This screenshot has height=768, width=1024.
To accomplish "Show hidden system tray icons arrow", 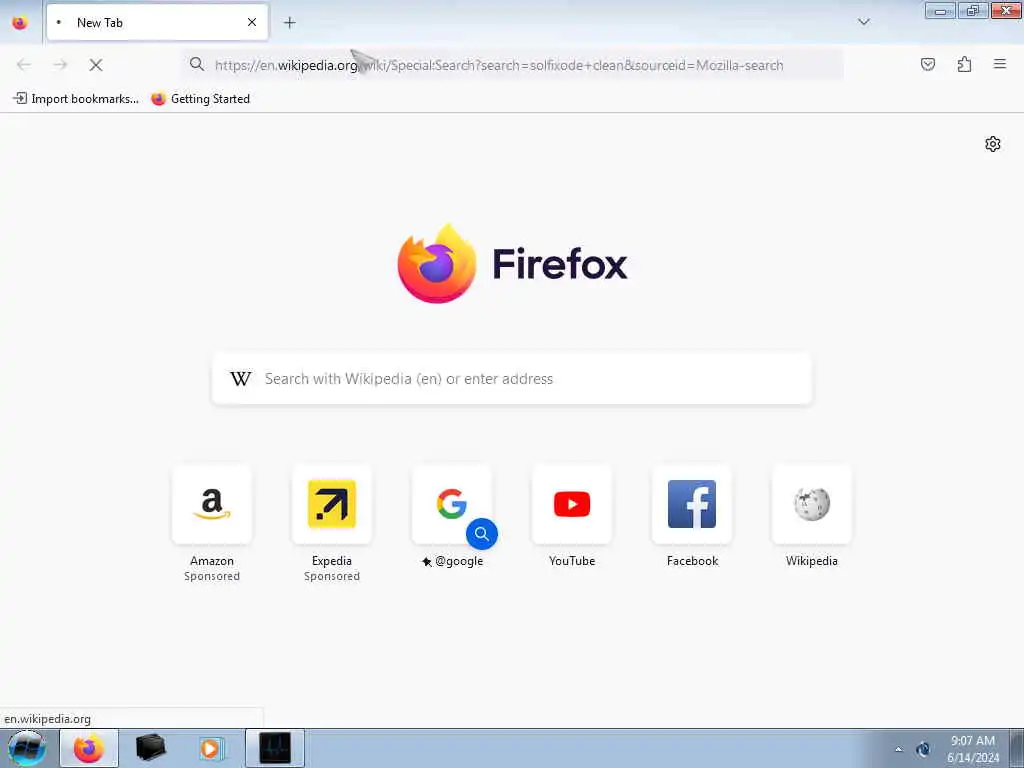I will [899, 749].
